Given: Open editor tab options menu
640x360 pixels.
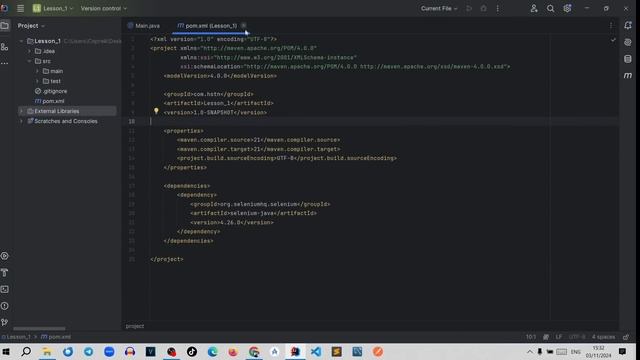Looking at the screenshot, I should (611, 26).
